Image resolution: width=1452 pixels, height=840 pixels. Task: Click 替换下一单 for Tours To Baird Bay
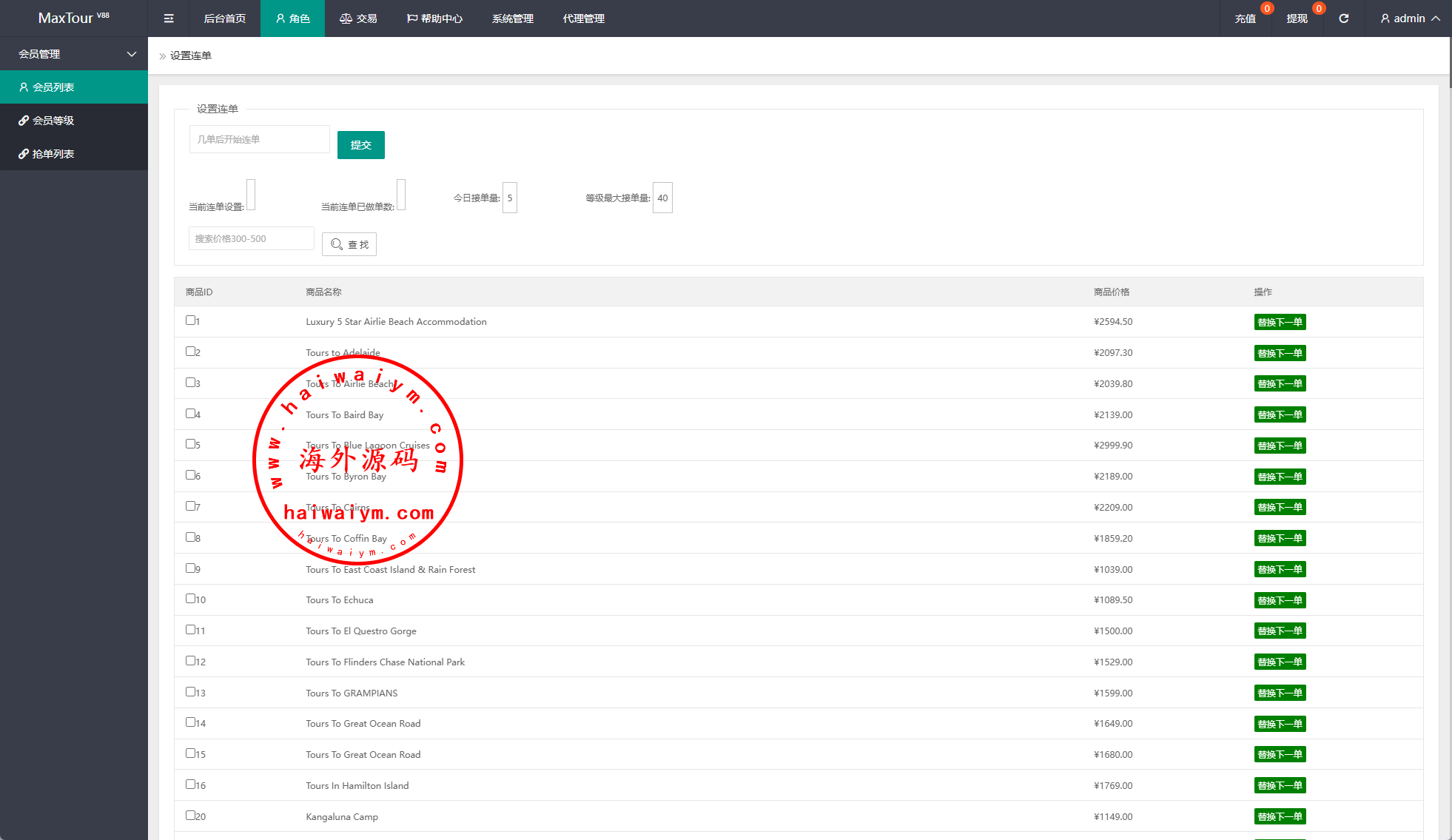[1280, 415]
